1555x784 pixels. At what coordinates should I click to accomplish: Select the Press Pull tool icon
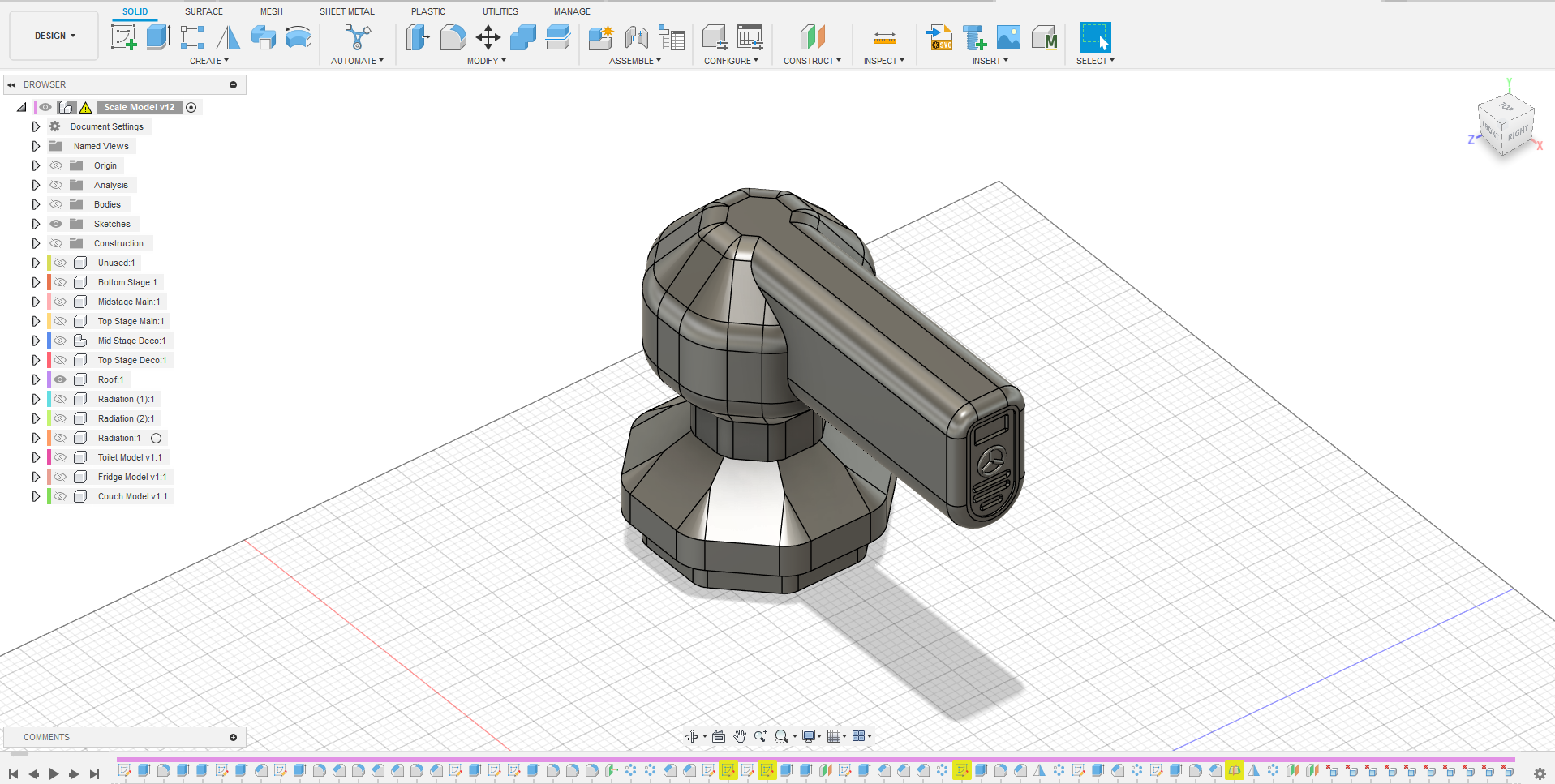418,37
